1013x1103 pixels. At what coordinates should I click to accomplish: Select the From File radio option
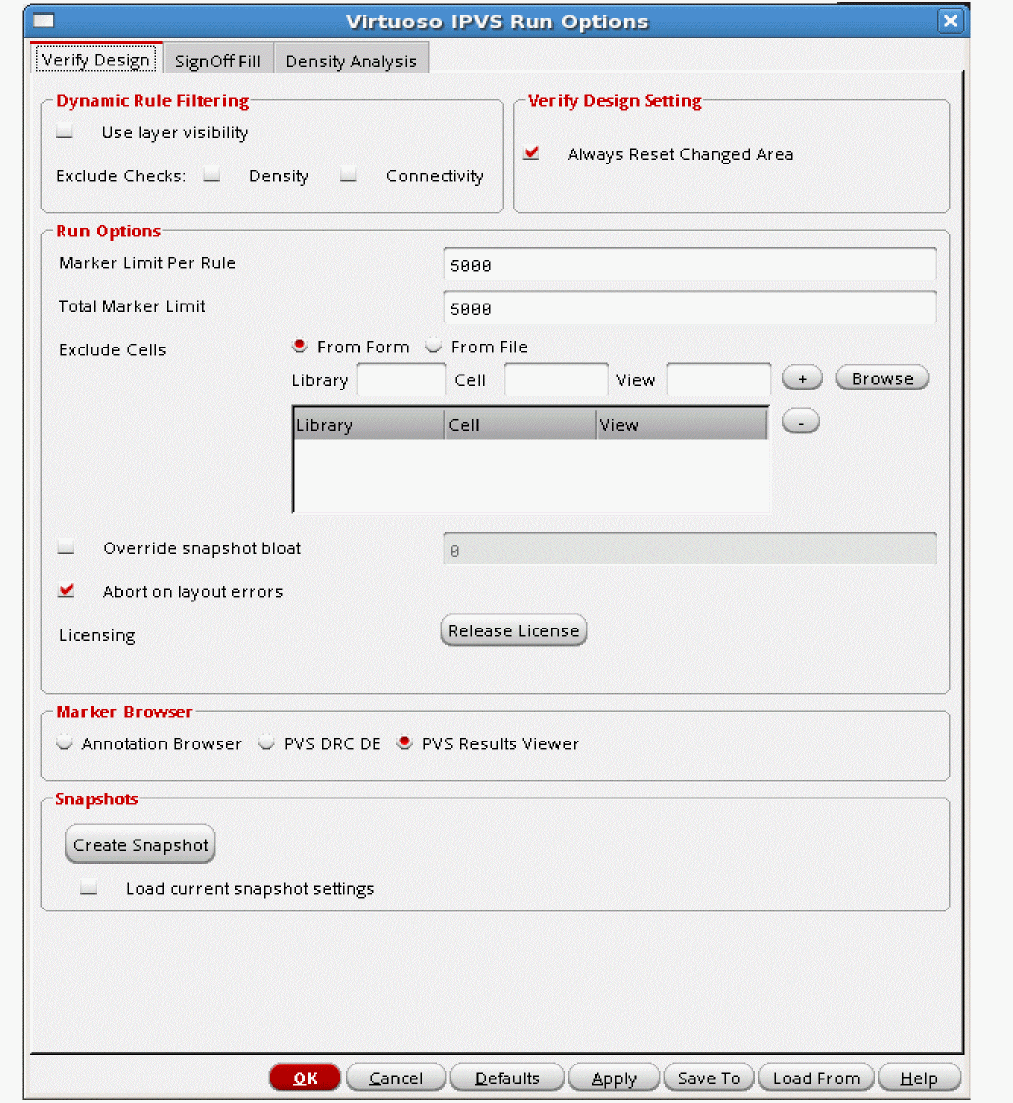point(433,346)
